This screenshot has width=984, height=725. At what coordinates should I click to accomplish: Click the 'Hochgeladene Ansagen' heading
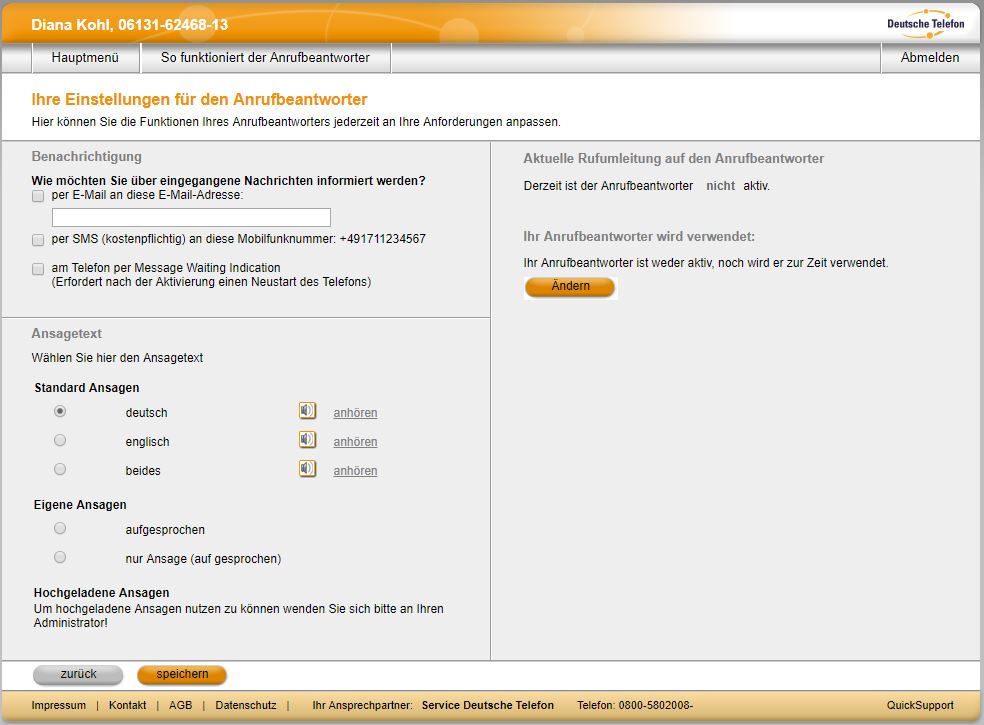(x=102, y=593)
